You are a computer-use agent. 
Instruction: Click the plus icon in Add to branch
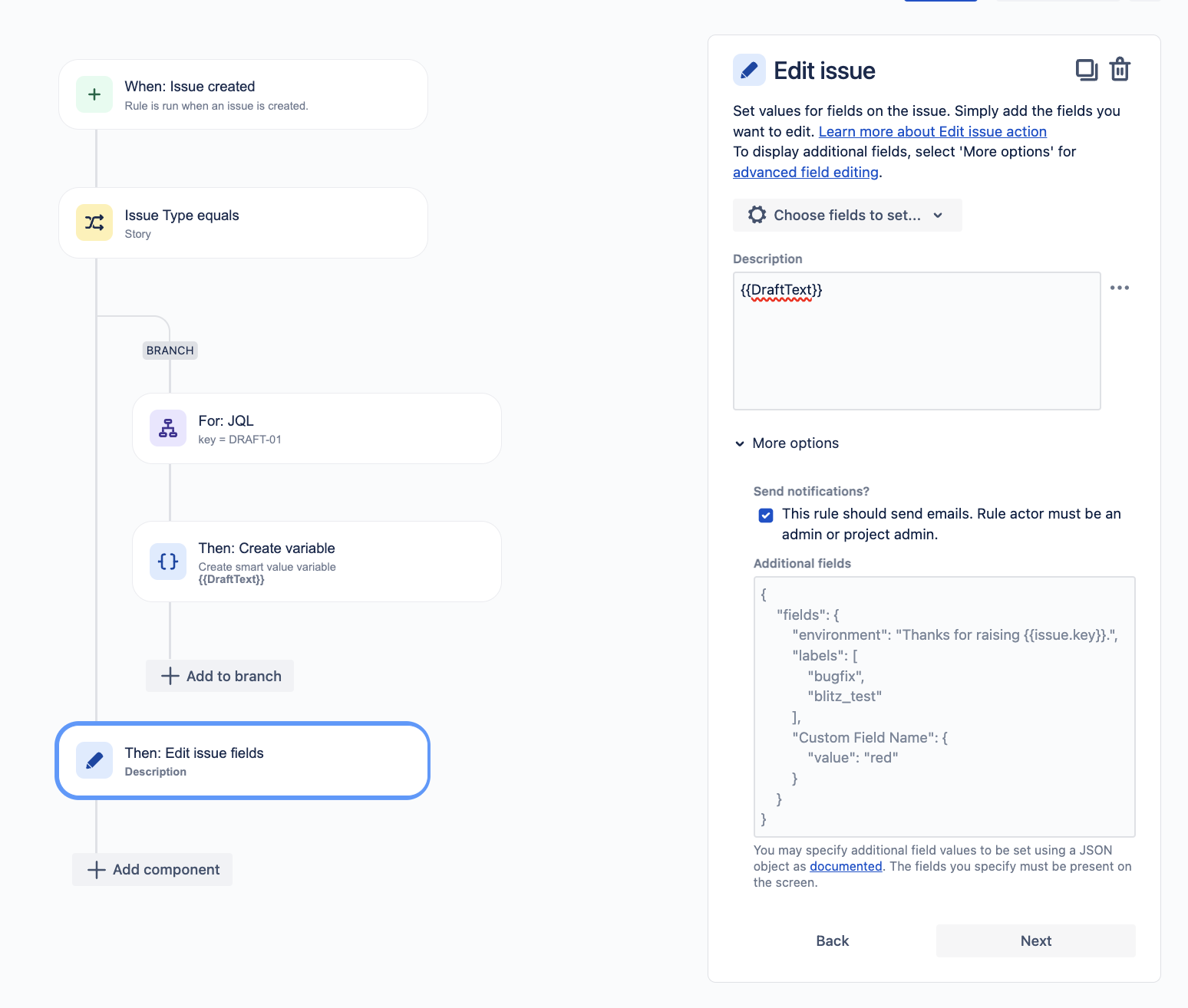(x=170, y=676)
